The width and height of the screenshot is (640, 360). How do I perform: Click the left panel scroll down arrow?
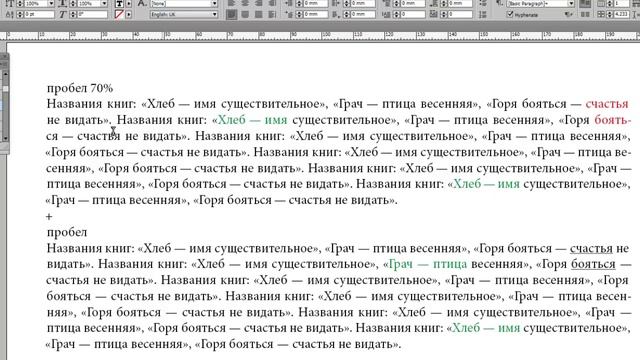click(5, 138)
